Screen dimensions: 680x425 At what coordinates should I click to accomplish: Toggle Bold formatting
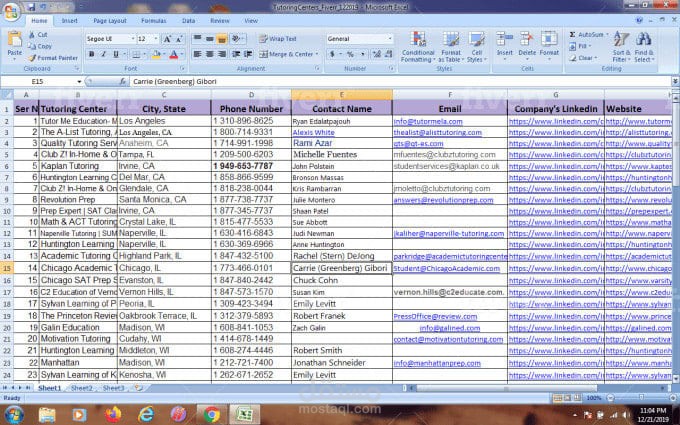point(92,54)
